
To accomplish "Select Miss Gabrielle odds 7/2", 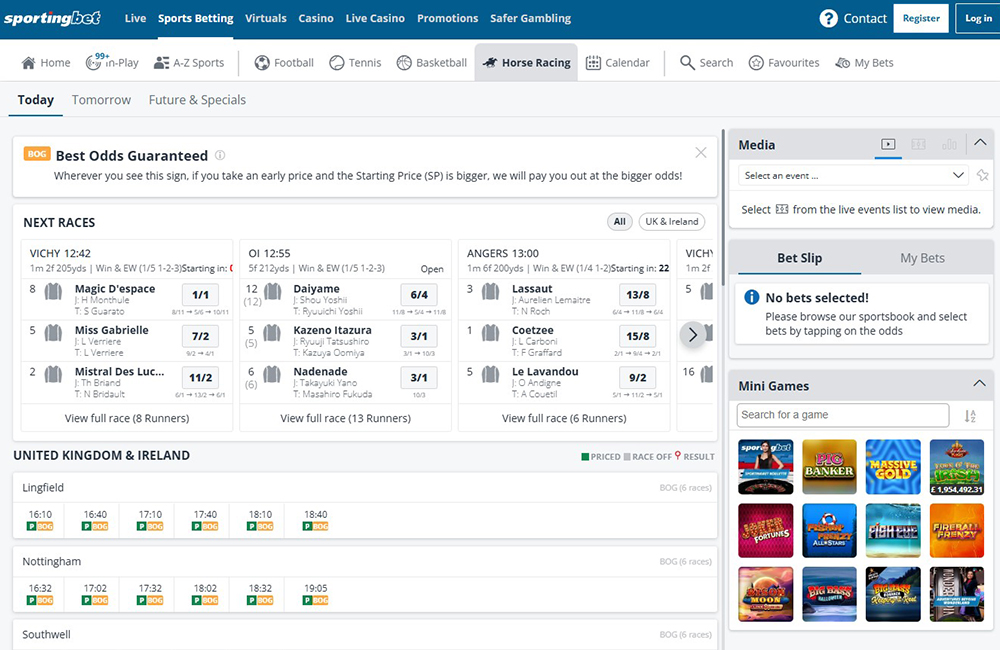I will [200, 336].
